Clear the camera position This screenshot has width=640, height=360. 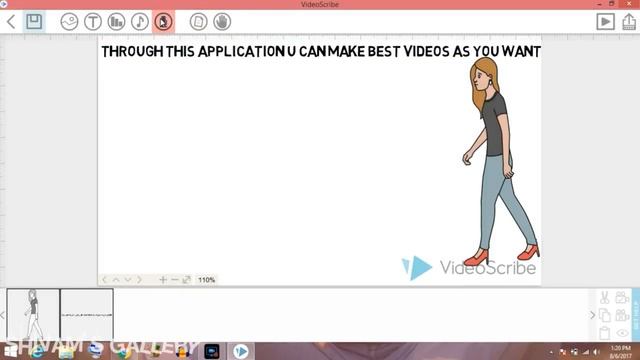coord(622,316)
